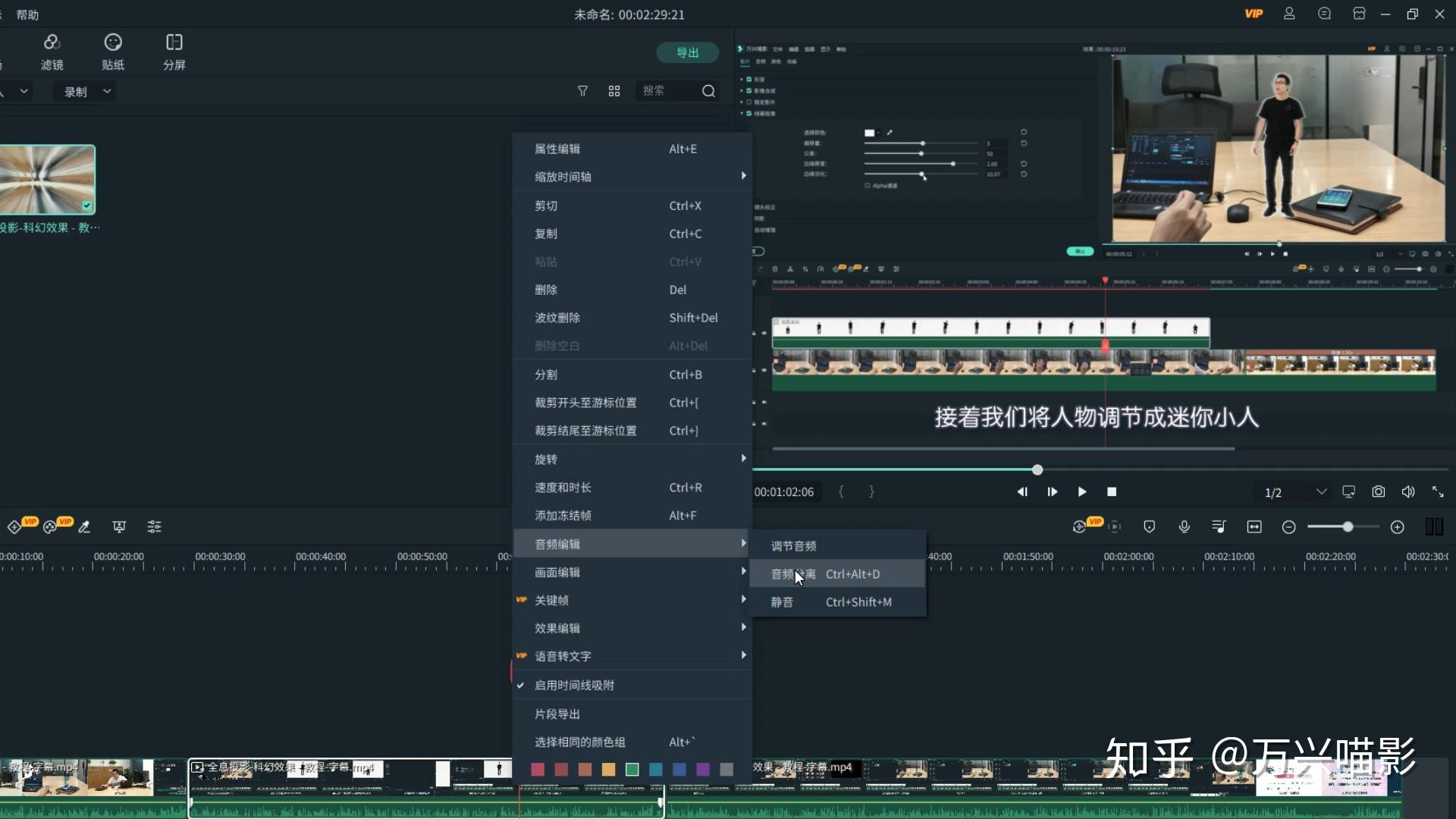Screen dimensions: 1456x819
Task: Click the marker shield icon
Action: 1149,526
